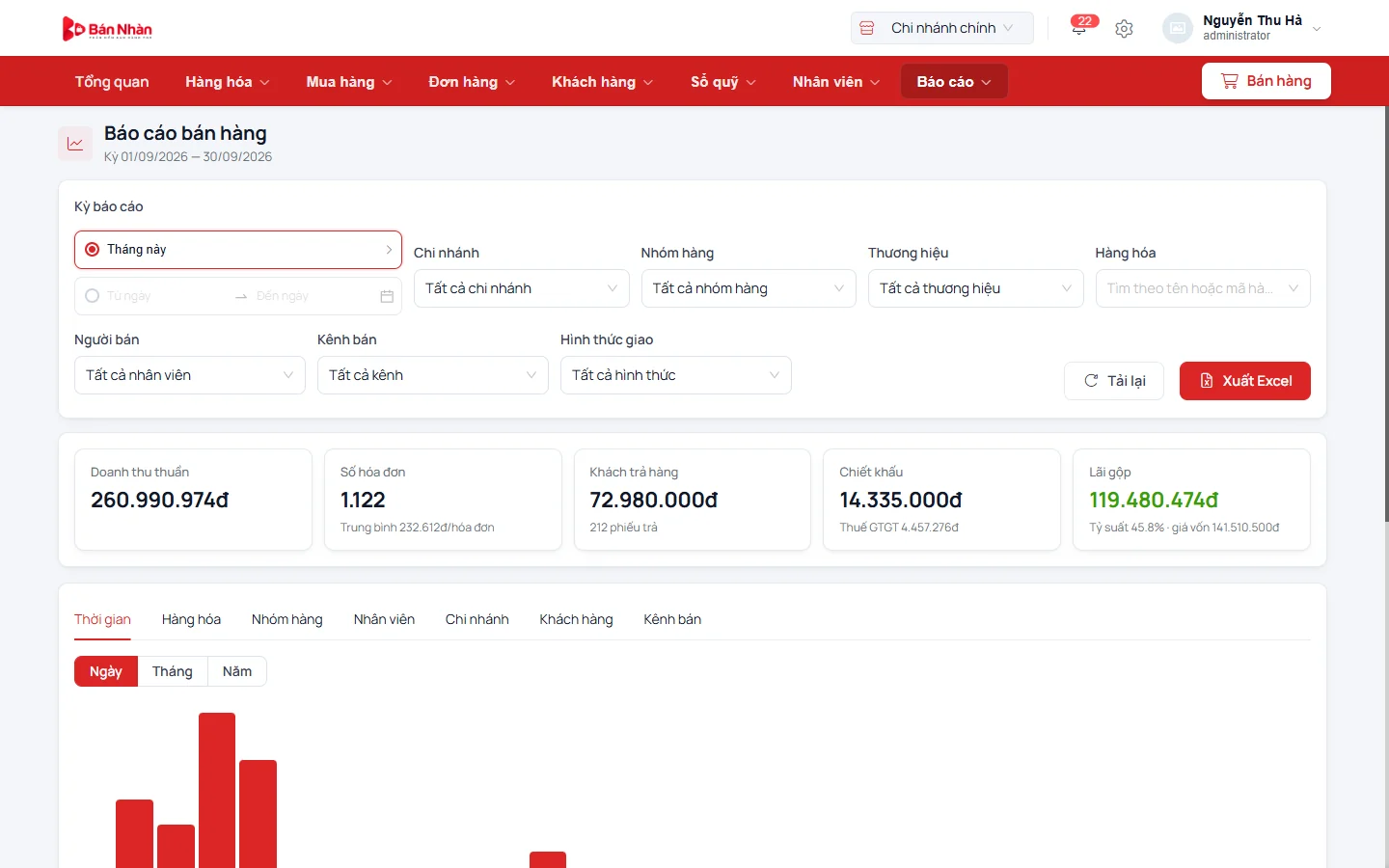The width and height of the screenshot is (1389, 868).
Task: Click the Xuất Excel button
Action: [1245, 381]
